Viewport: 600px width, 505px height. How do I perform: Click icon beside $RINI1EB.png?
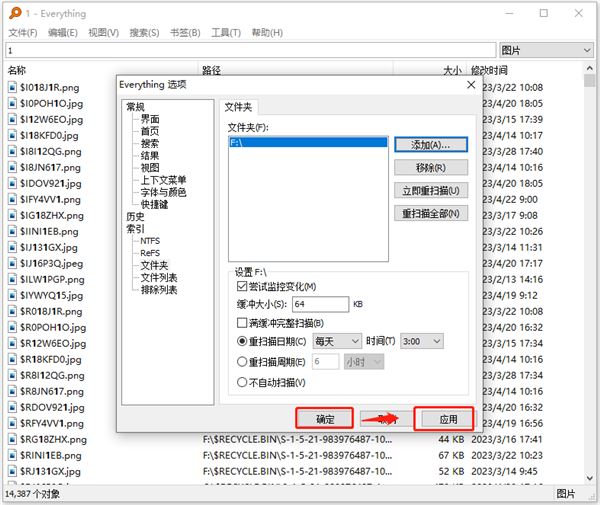click(13, 456)
